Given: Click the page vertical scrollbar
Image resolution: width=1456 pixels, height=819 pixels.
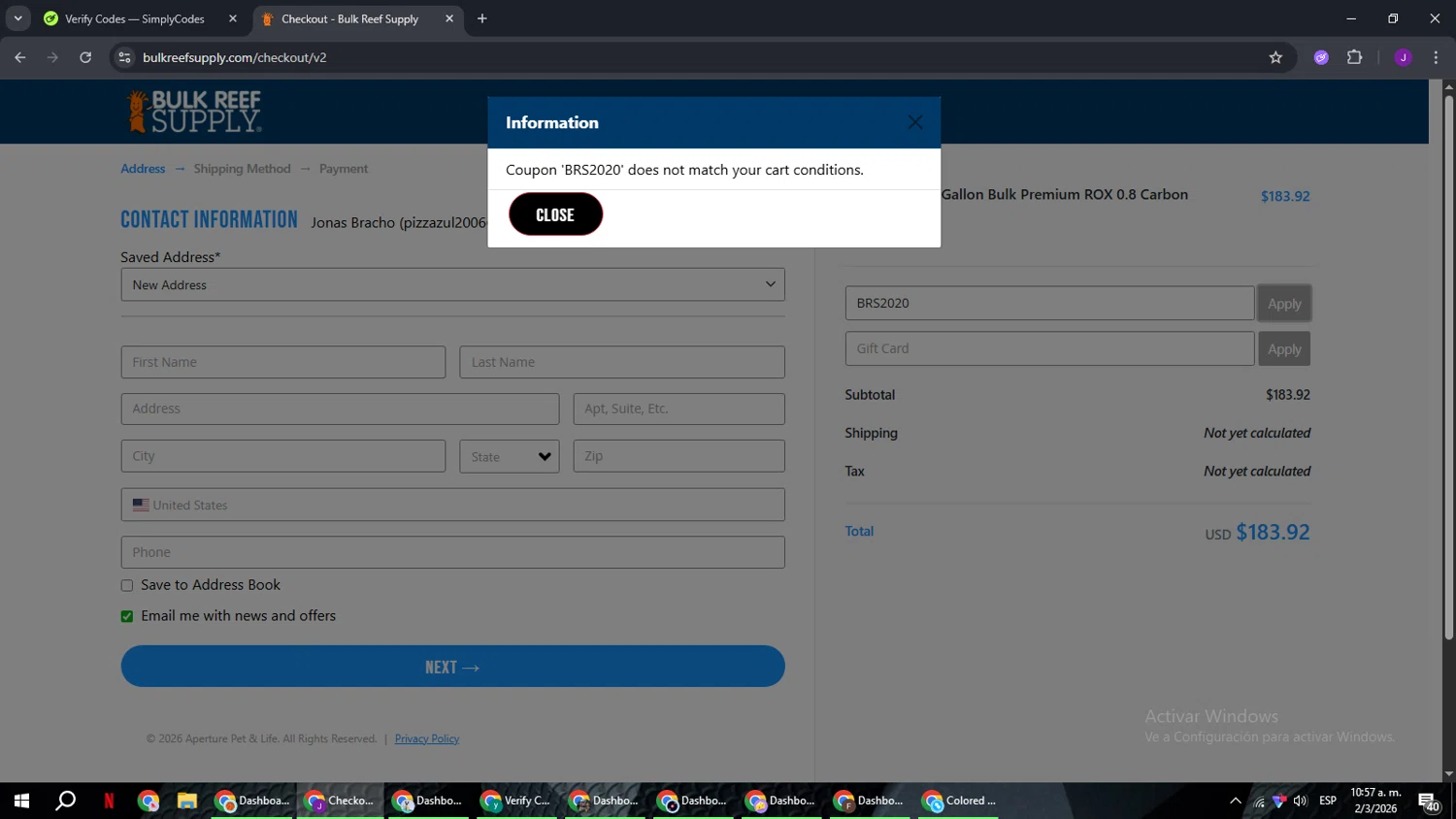Looking at the screenshot, I should click(x=1448, y=369).
